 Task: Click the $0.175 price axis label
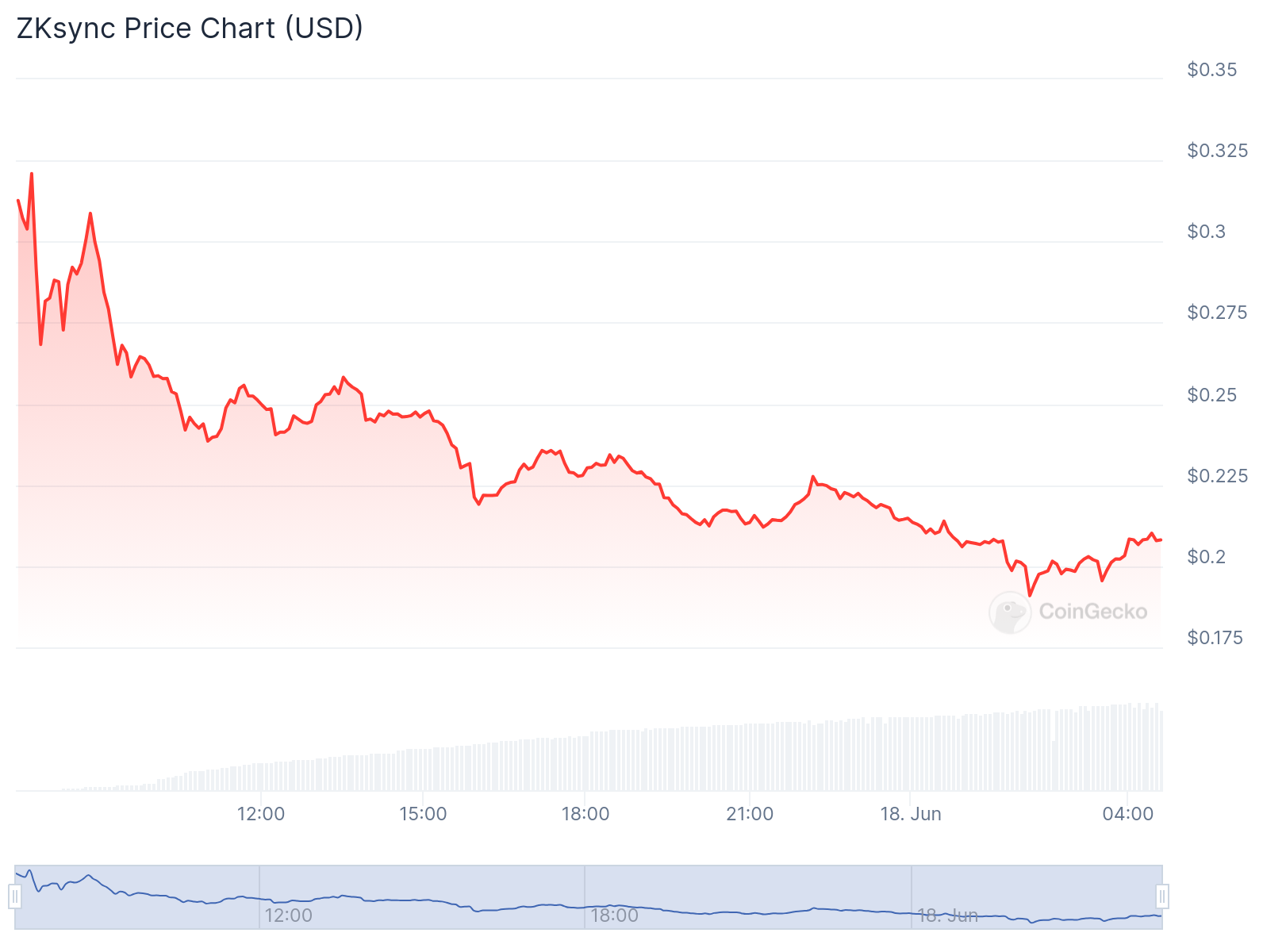click(x=1215, y=638)
